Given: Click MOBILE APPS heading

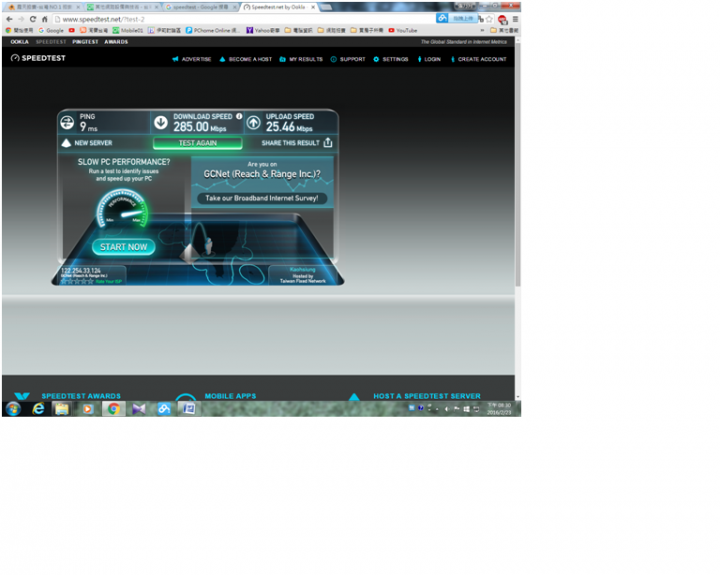Looking at the screenshot, I should [231, 396].
